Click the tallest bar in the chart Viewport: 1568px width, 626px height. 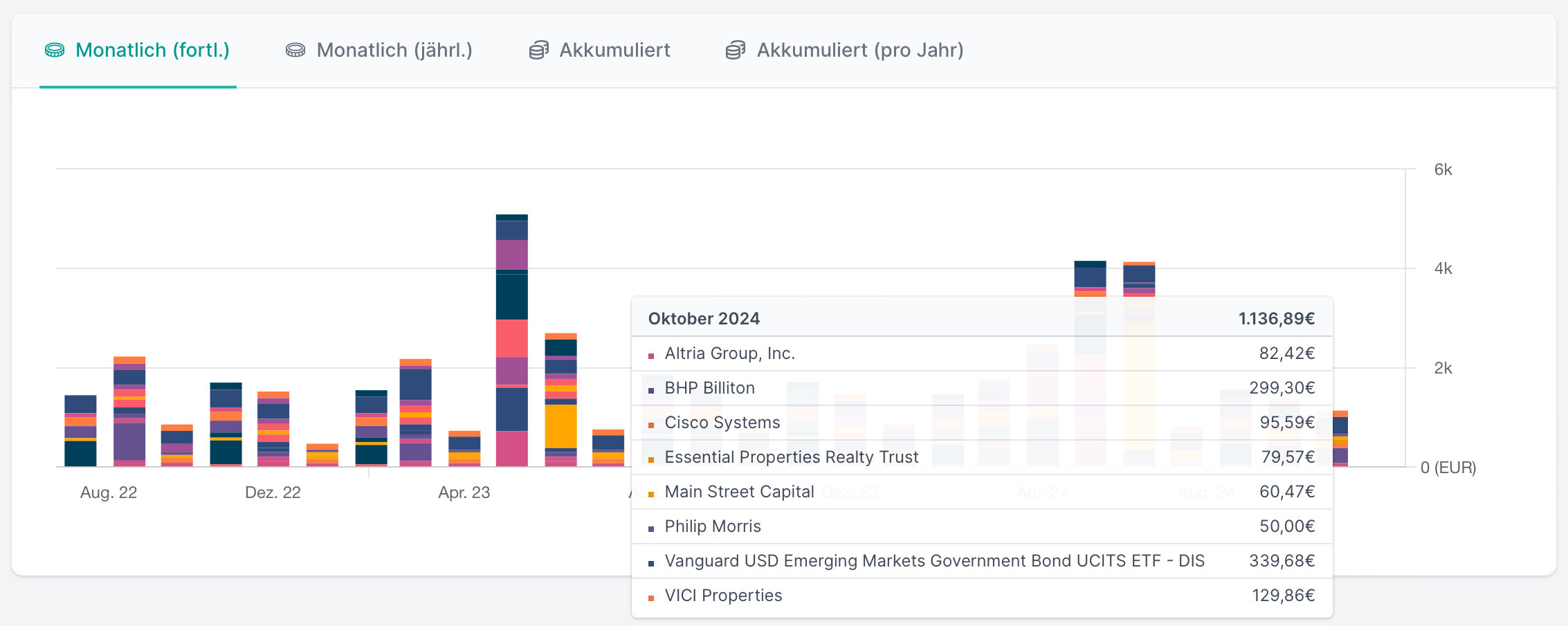point(512,340)
